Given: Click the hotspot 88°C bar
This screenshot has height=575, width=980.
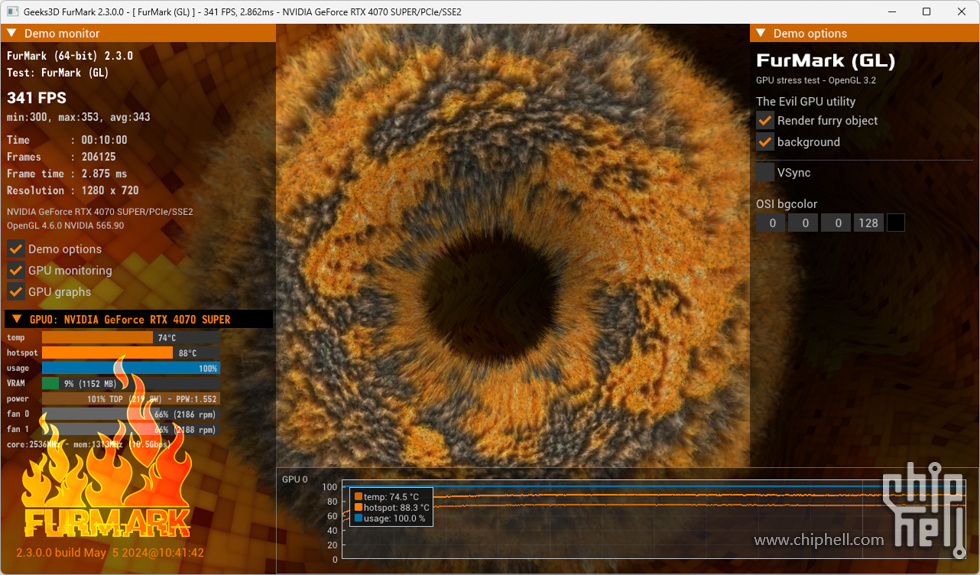Looking at the screenshot, I should click(x=131, y=353).
